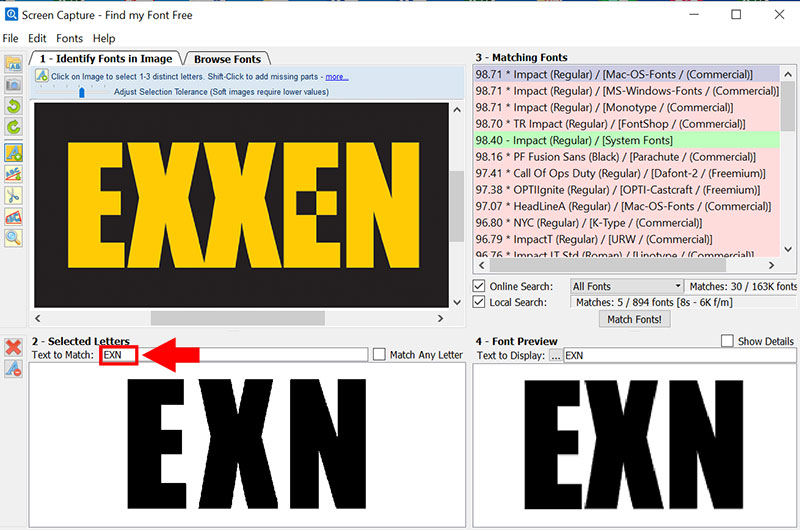Image resolution: width=800 pixels, height=530 pixels.
Task: Click Matches: 30 / 163K fonts status
Action: click(x=742, y=287)
